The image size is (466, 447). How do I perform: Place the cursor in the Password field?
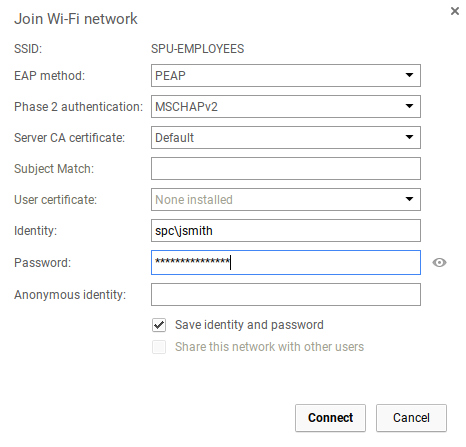[x=286, y=263]
